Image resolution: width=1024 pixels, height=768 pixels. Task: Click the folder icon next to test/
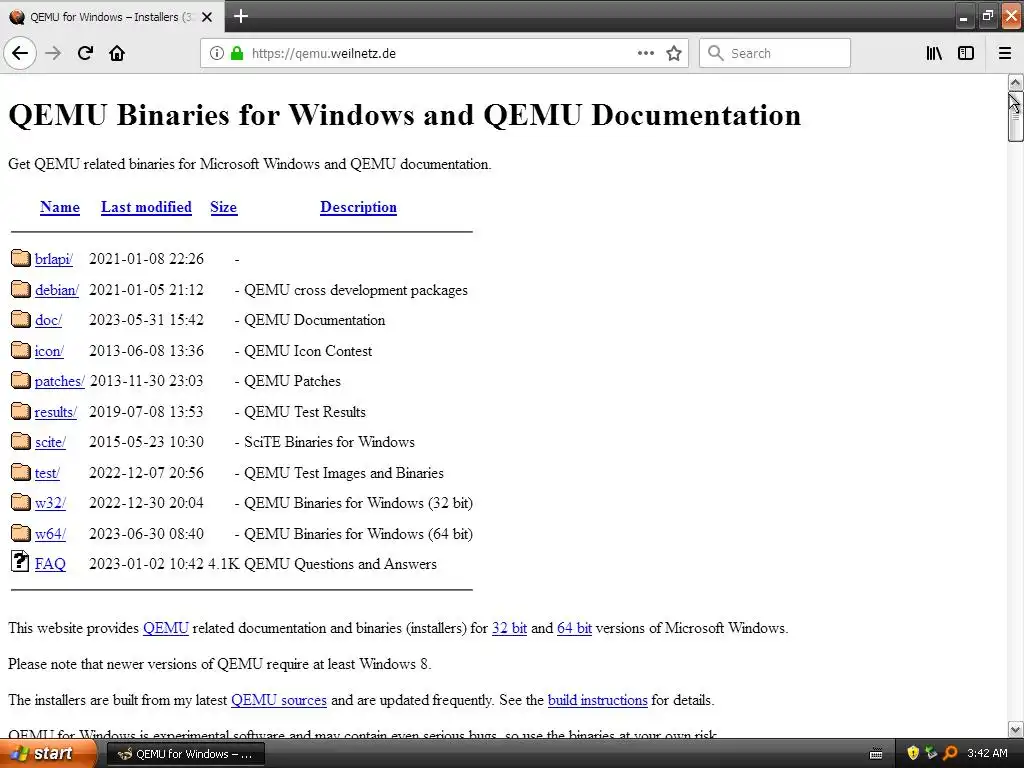pos(21,472)
